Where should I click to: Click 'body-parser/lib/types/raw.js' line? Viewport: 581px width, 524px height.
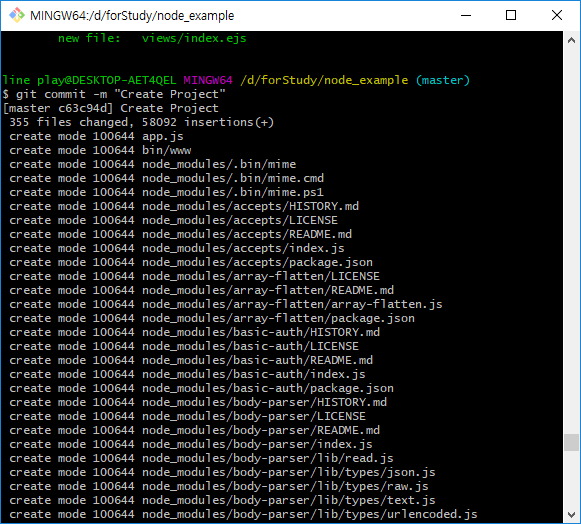pos(219,487)
